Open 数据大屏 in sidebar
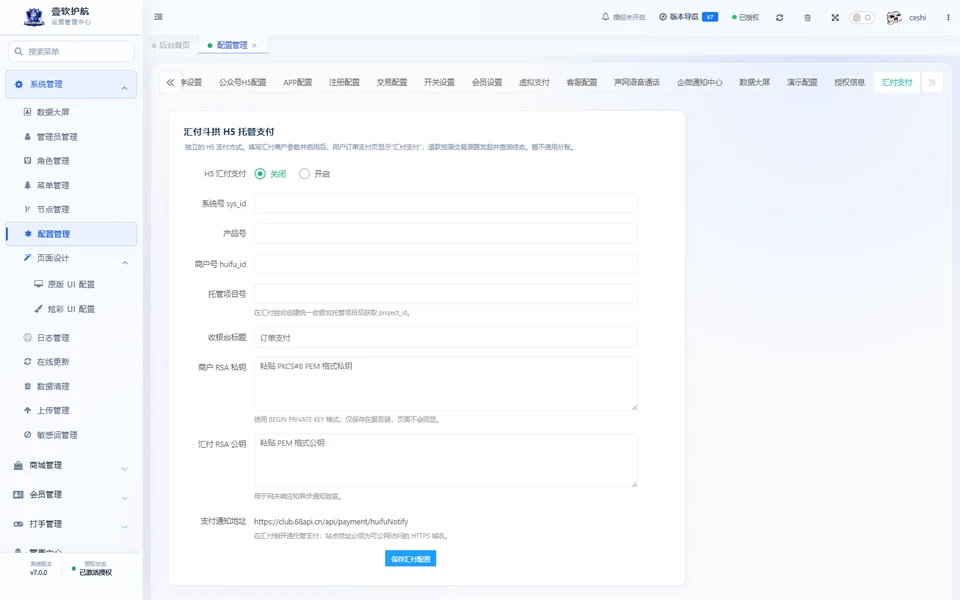Screen dimensions: 960x600 [53, 112]
